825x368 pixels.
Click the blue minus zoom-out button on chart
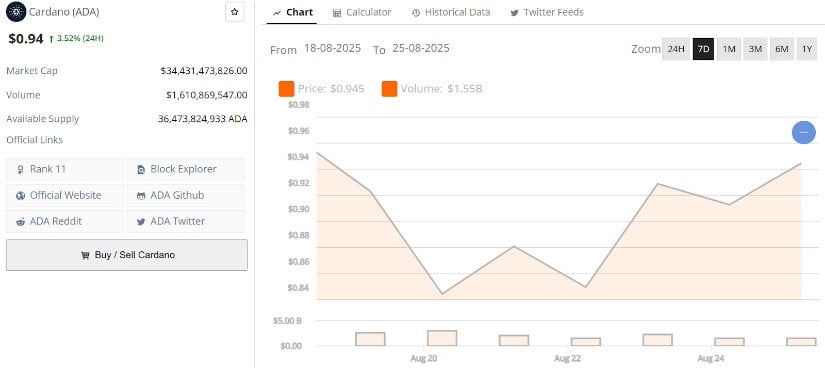pos(803,132)
